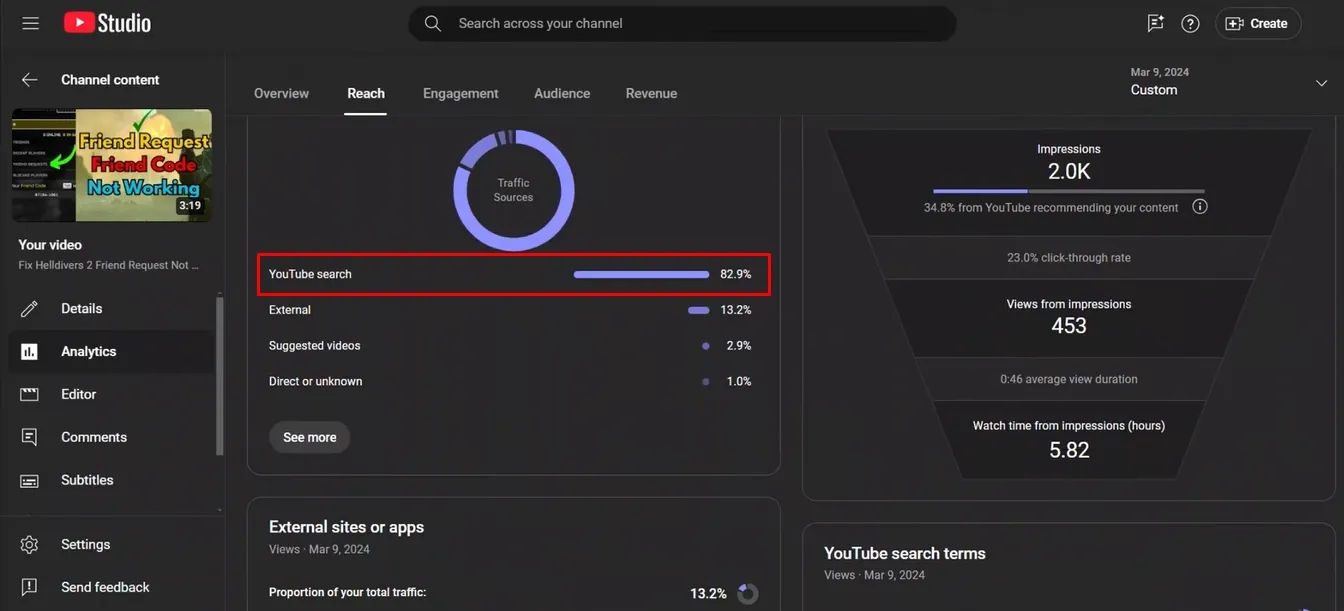The width and height of the screenshot is (1344, 611).
Task: Click the YouTube search terms heading
Action: (905, 553)
